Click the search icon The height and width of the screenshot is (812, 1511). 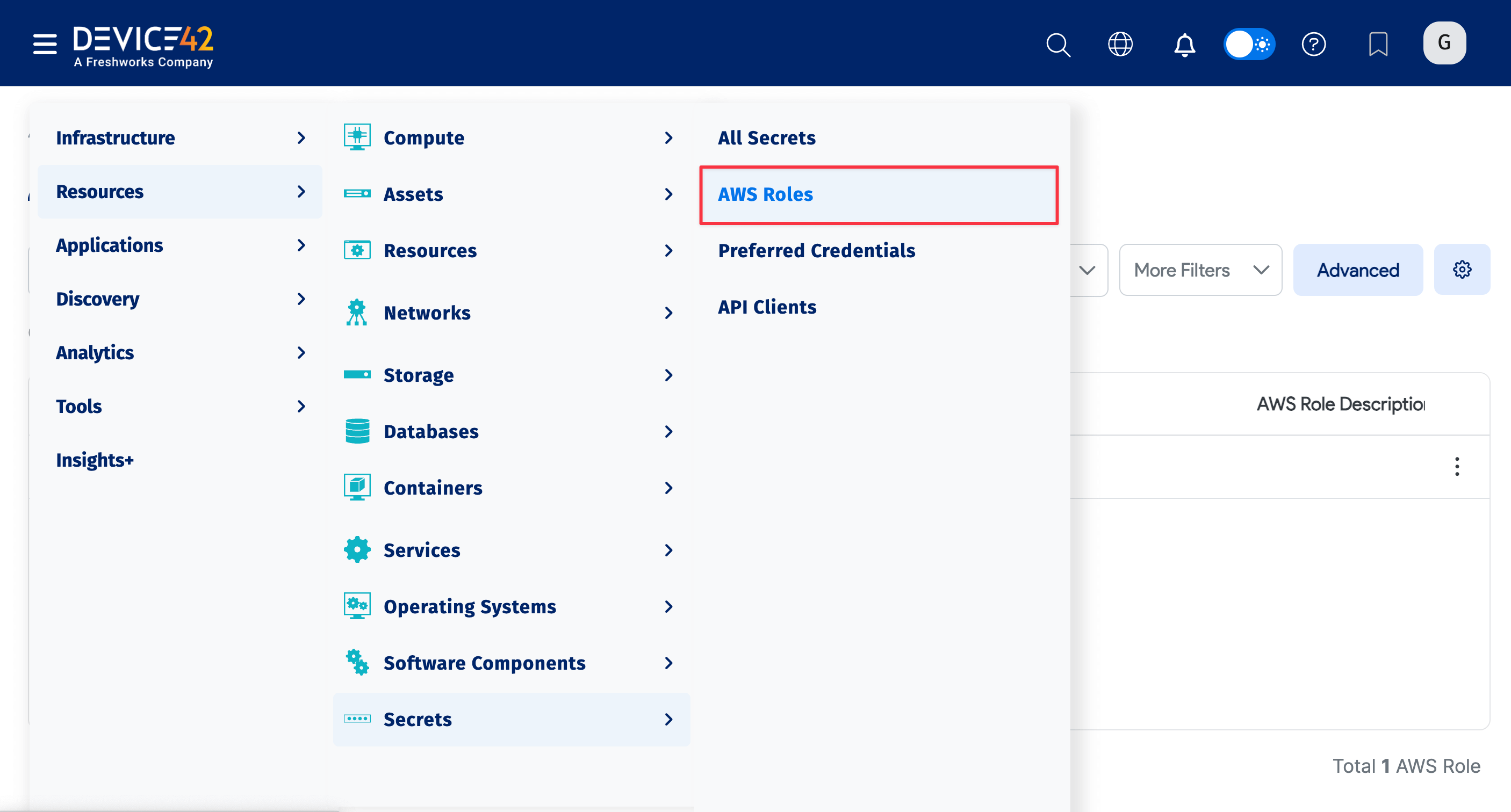1057,44
